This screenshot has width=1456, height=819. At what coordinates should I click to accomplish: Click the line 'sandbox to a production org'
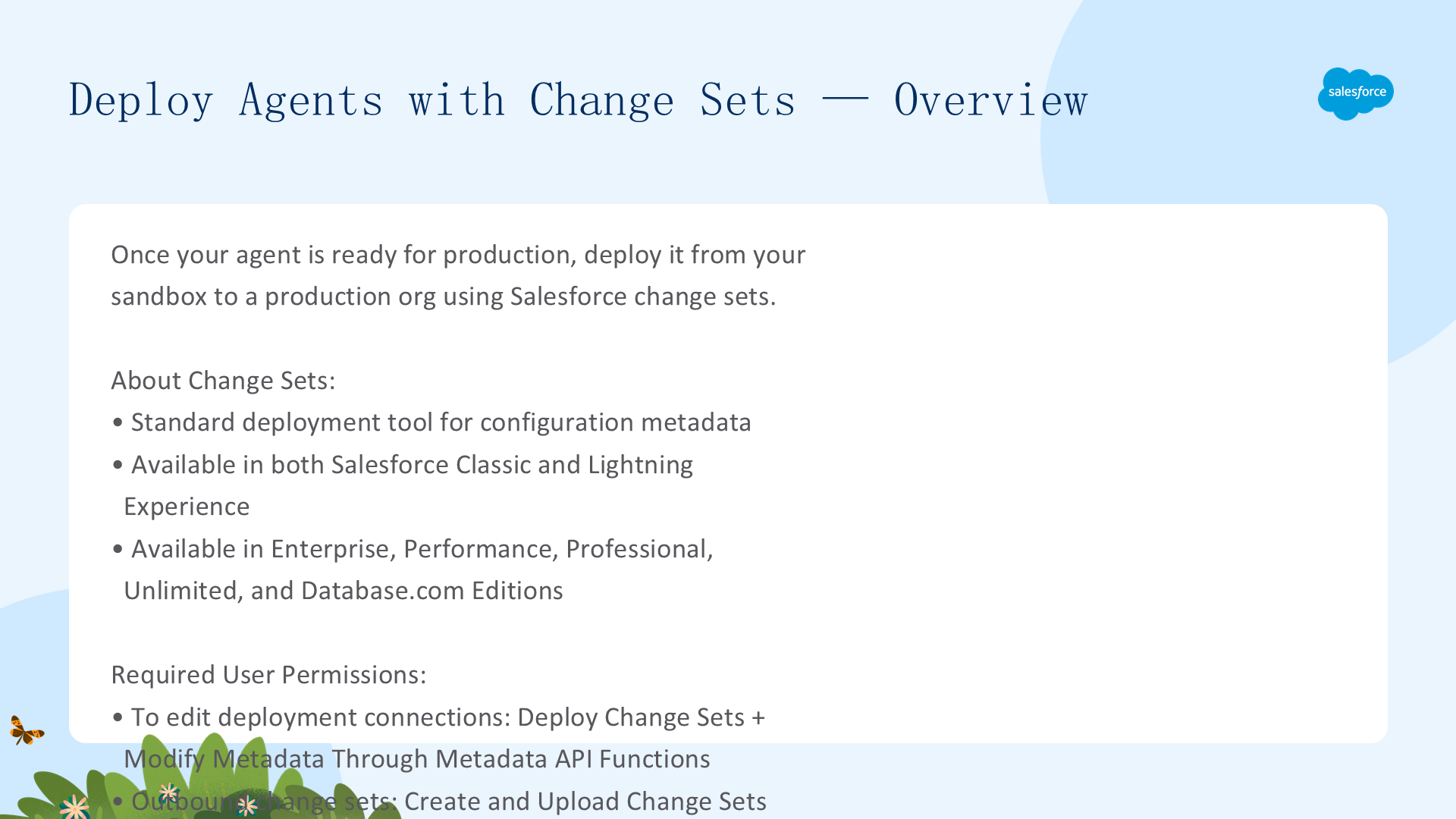pyautogui.click(x=444, y=297)
